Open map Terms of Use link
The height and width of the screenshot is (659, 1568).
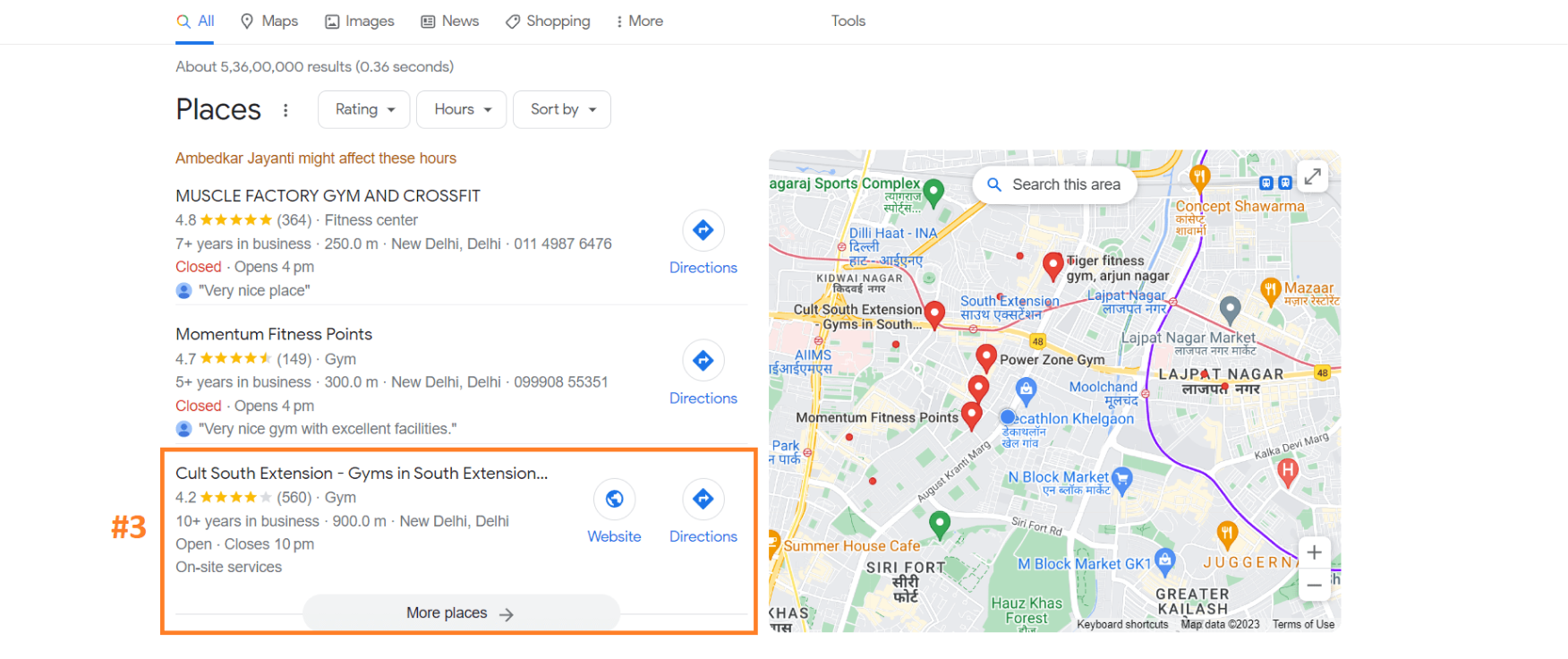point(1303,624)
